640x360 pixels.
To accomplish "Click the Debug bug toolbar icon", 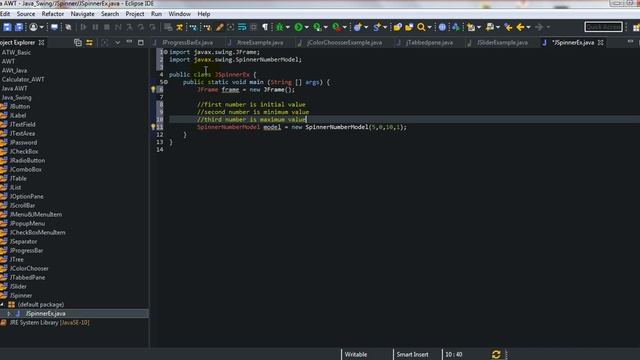I will coord(280,27).
